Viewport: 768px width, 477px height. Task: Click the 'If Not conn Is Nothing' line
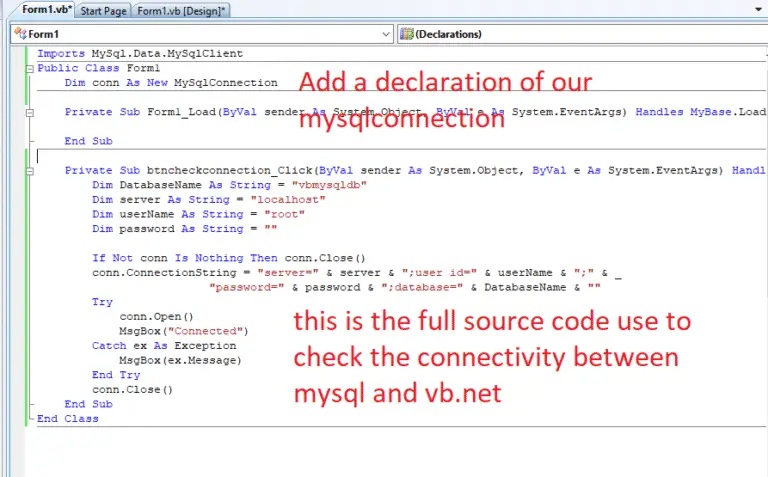tap(229, 258)
